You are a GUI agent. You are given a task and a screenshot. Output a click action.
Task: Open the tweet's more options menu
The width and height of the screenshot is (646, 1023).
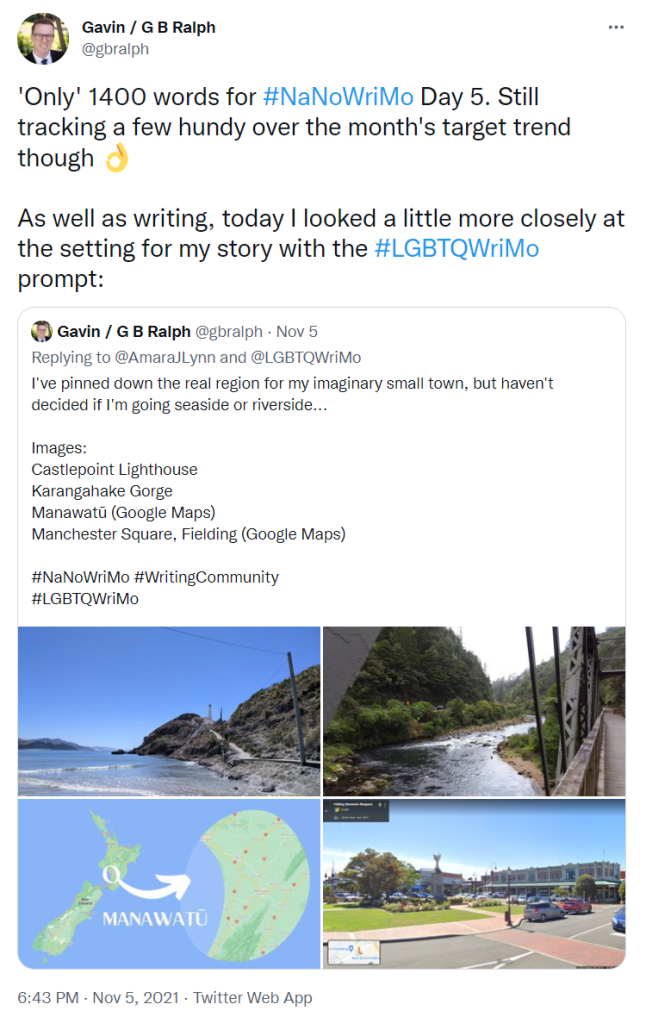click(x=616, y=27)
